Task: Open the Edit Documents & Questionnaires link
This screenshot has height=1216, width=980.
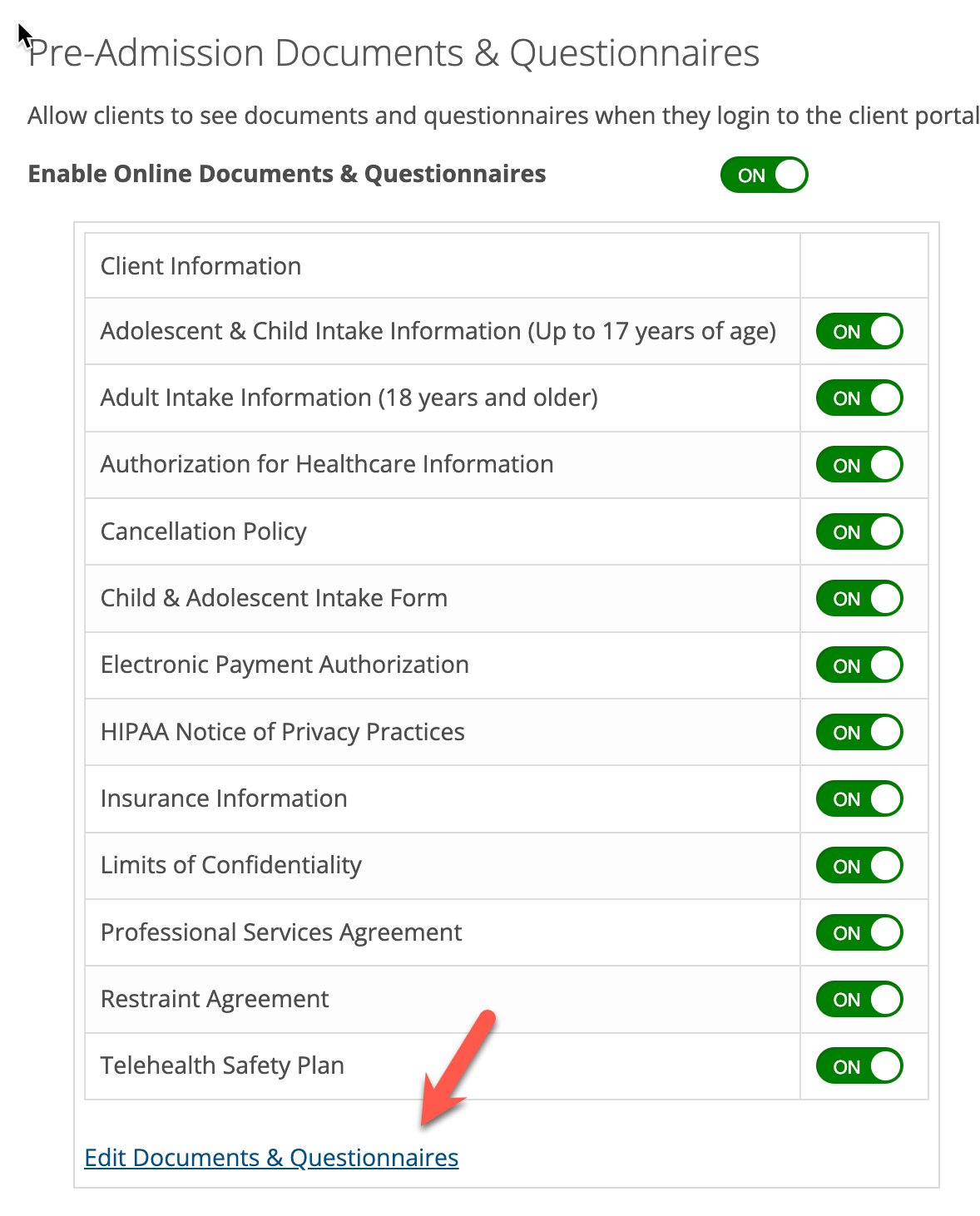Action: click(x=271, y=1157)
